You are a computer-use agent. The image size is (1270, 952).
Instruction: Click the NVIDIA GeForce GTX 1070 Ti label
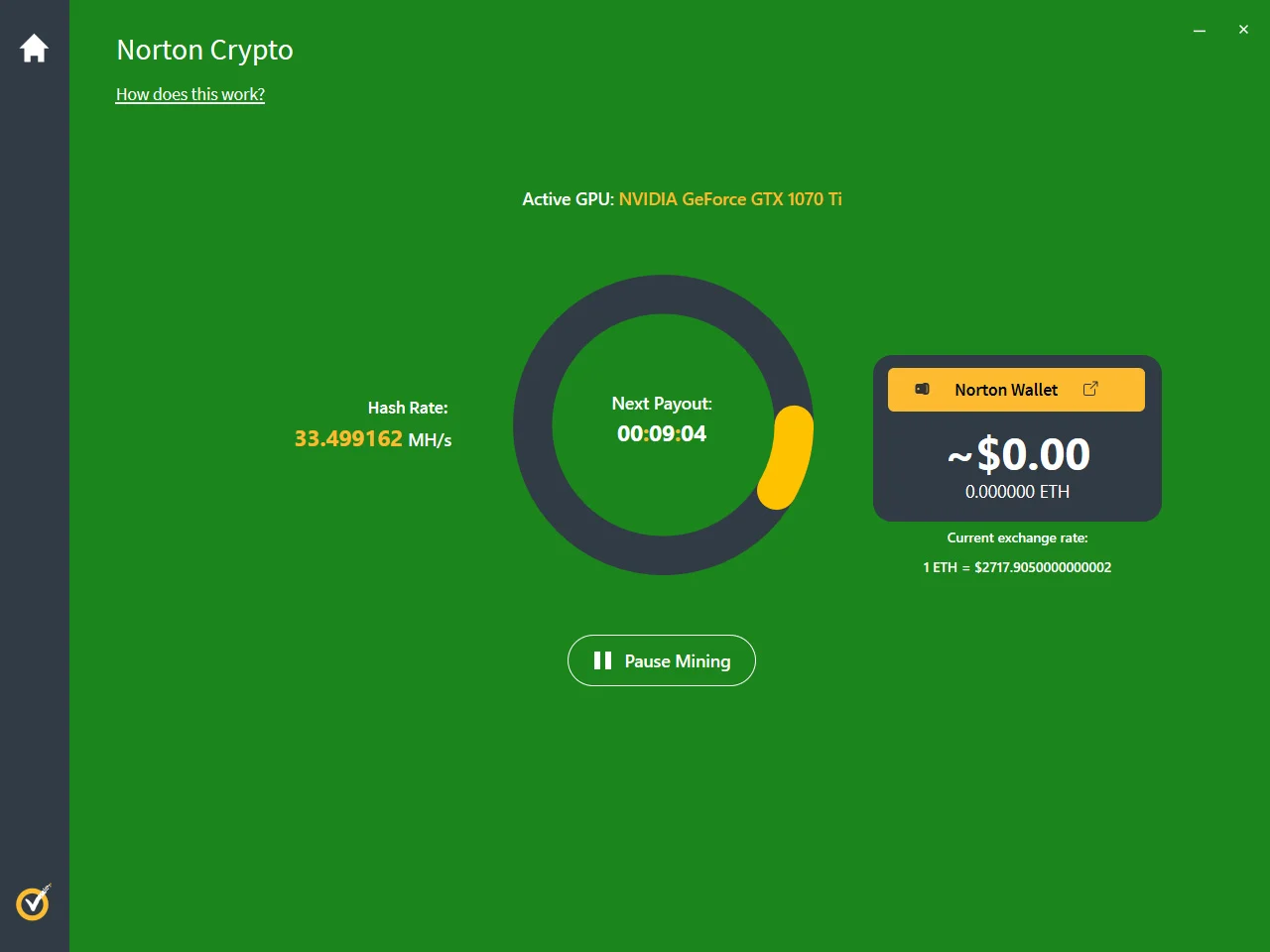click(x=730, y=199)
